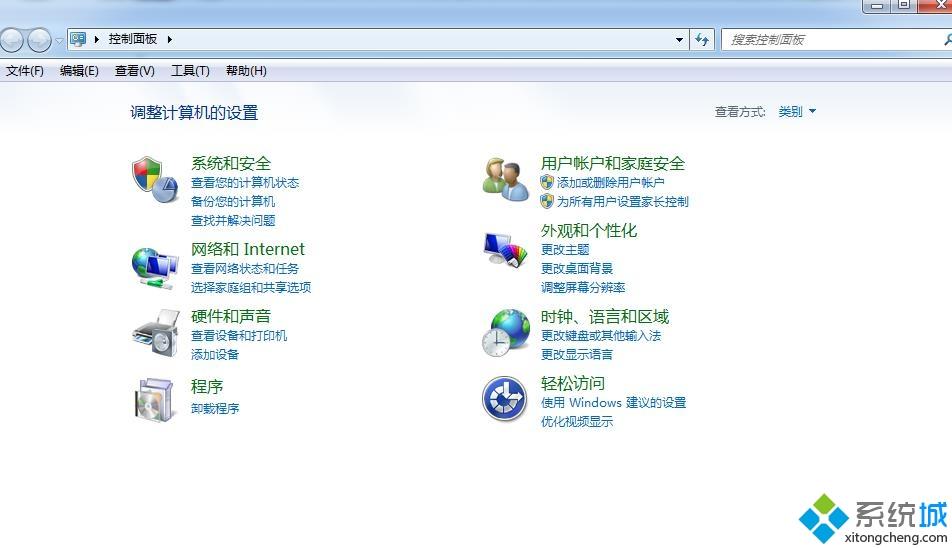The width and height of the screenshot is (952, 548).
Task: Expand the arrow after 控制面板 in breadcrumb
Action: tap(170, 39)
